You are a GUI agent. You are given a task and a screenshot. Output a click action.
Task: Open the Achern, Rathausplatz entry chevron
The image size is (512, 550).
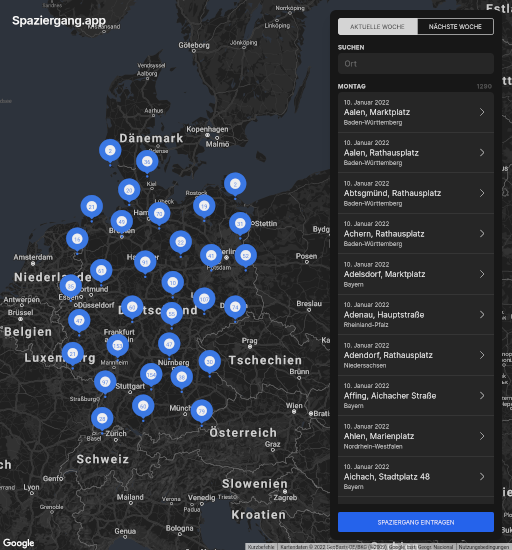pyautogui.click(x=482, y=234)
